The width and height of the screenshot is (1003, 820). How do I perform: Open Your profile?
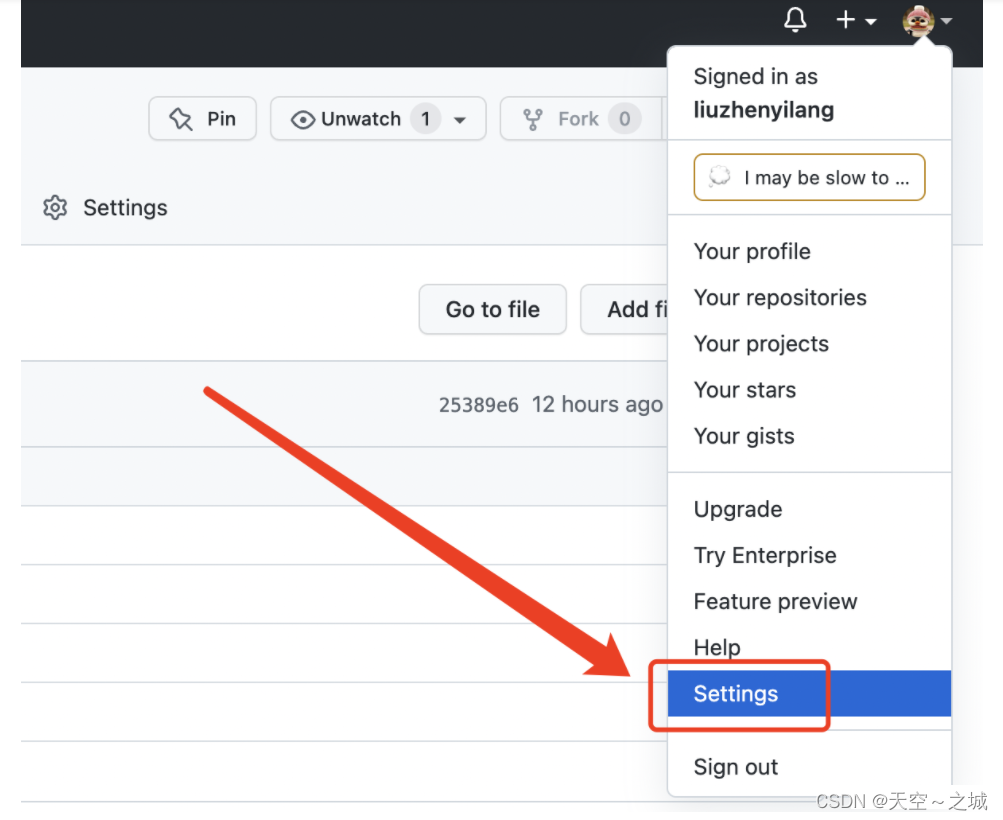(809, 251)
